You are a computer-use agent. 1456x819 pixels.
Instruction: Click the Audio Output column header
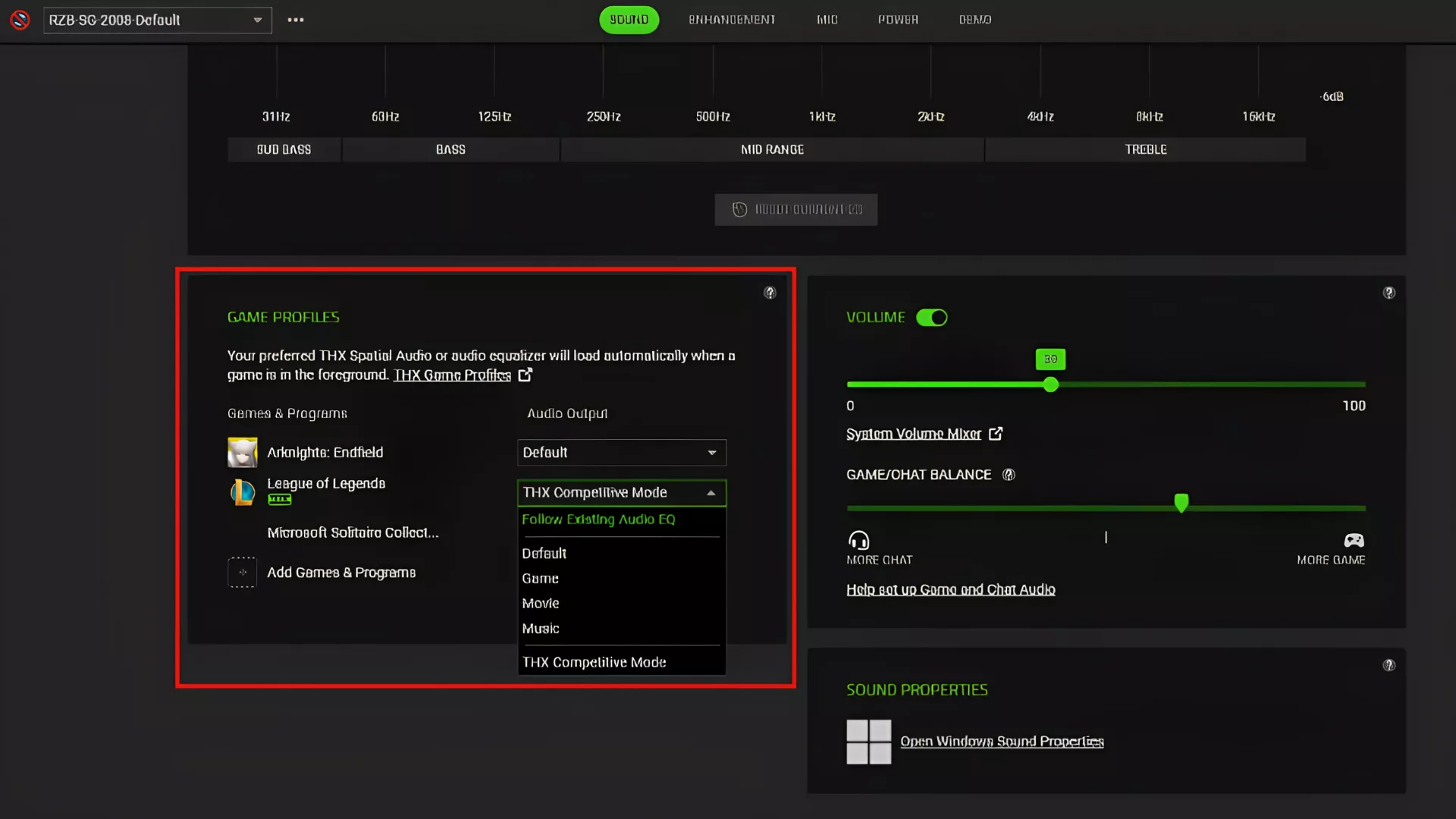[567, 414]
